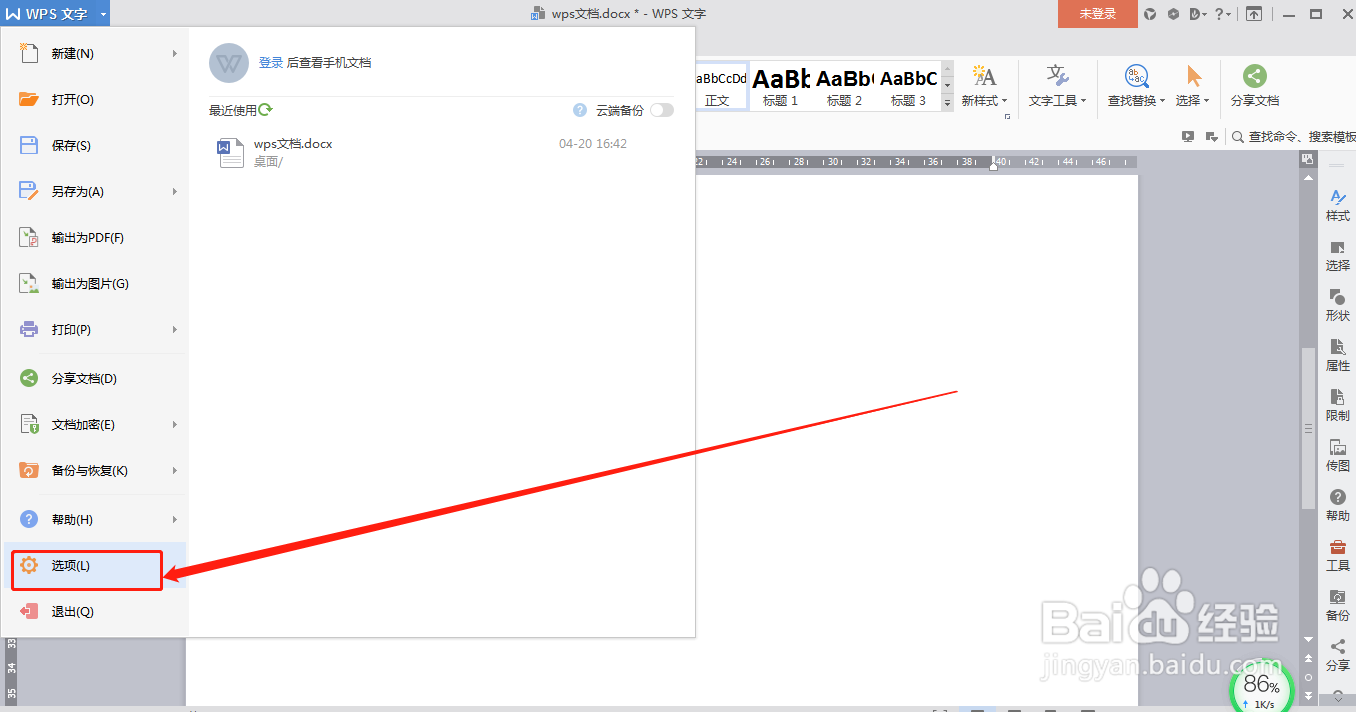Open 工具 in the right sidebar
The width and height of the screenshot is (1356, 712).
[x=1338, y=556]
